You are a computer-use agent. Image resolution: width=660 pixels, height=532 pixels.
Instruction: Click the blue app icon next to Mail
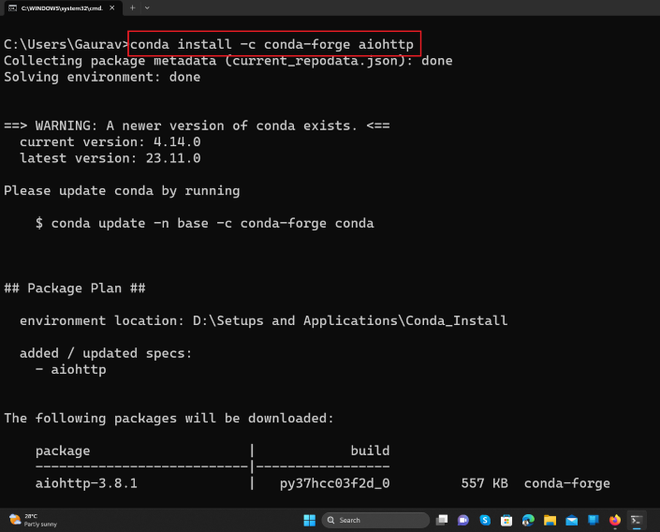click(x=593, y=520)
